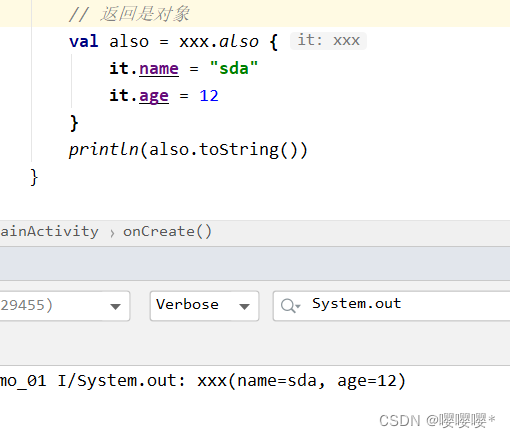Click the number 12 literal
Screen dimensions: 510x438
click(209, 96)
